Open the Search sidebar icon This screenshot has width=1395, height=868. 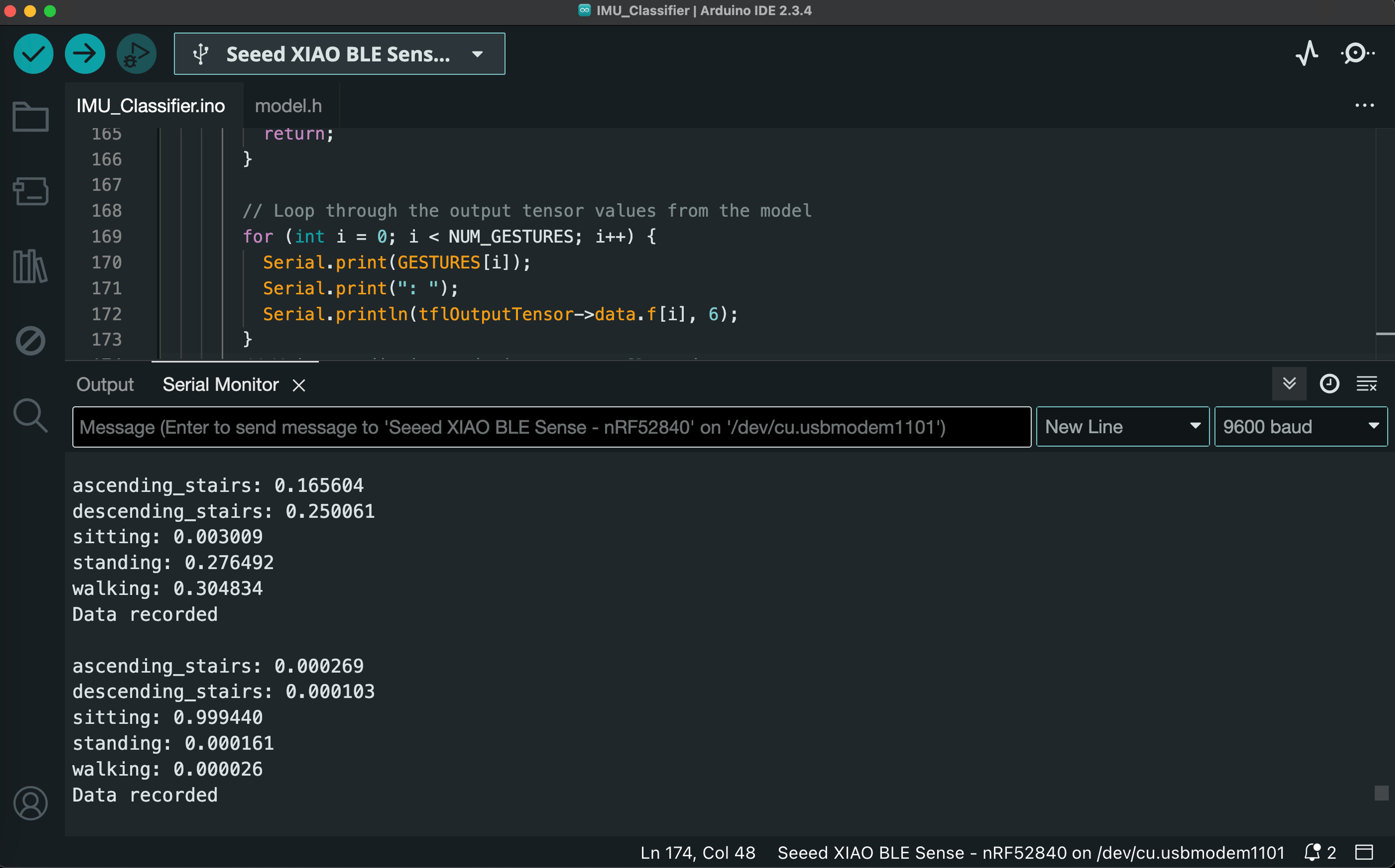31,415
